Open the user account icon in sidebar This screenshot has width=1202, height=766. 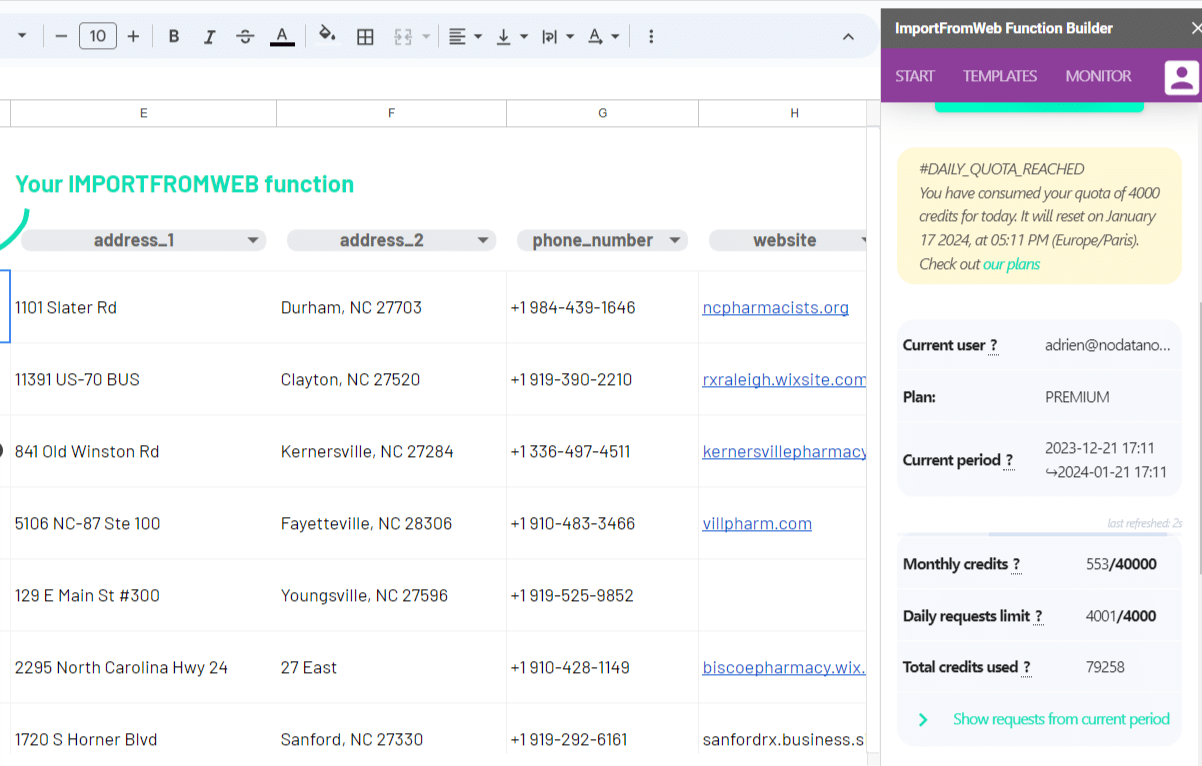pyautogui.click(x=1181, y=77)
